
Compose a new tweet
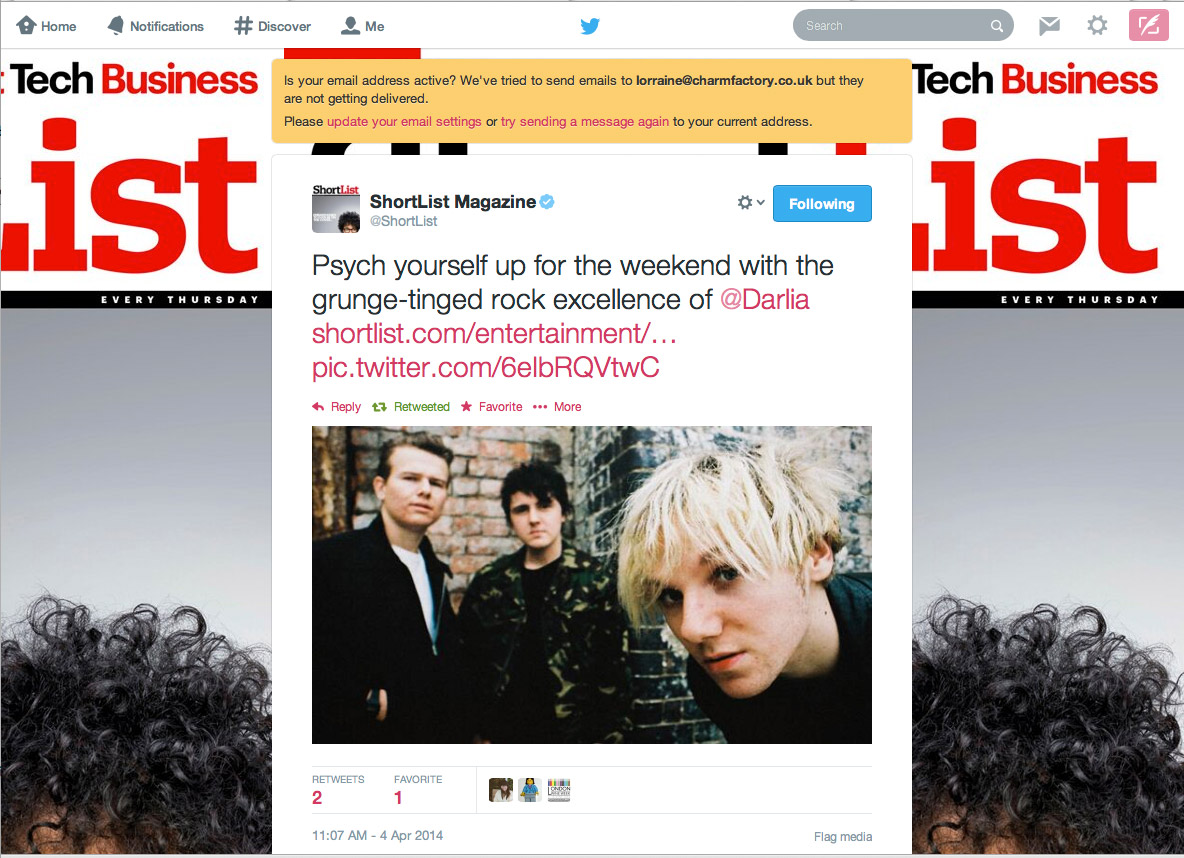point(1149,26)
